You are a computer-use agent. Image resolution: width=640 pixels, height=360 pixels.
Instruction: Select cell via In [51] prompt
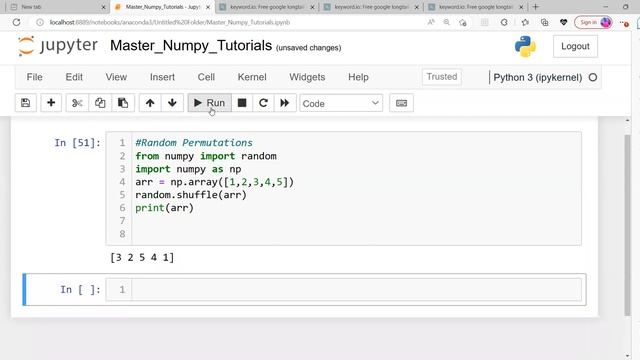pos(77,143)
